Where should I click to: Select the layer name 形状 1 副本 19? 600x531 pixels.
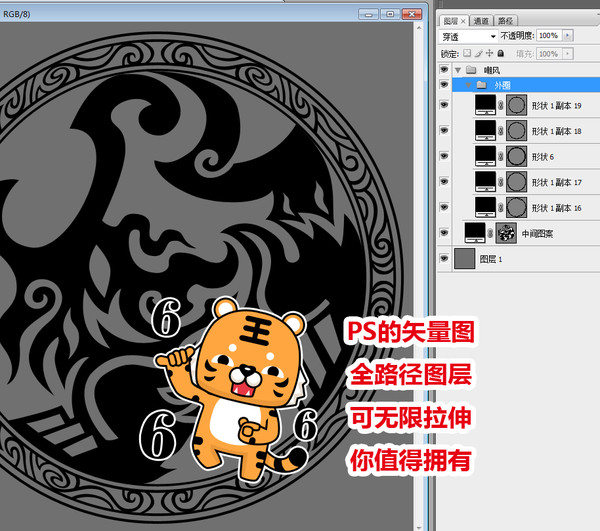[x=557, y=106]
